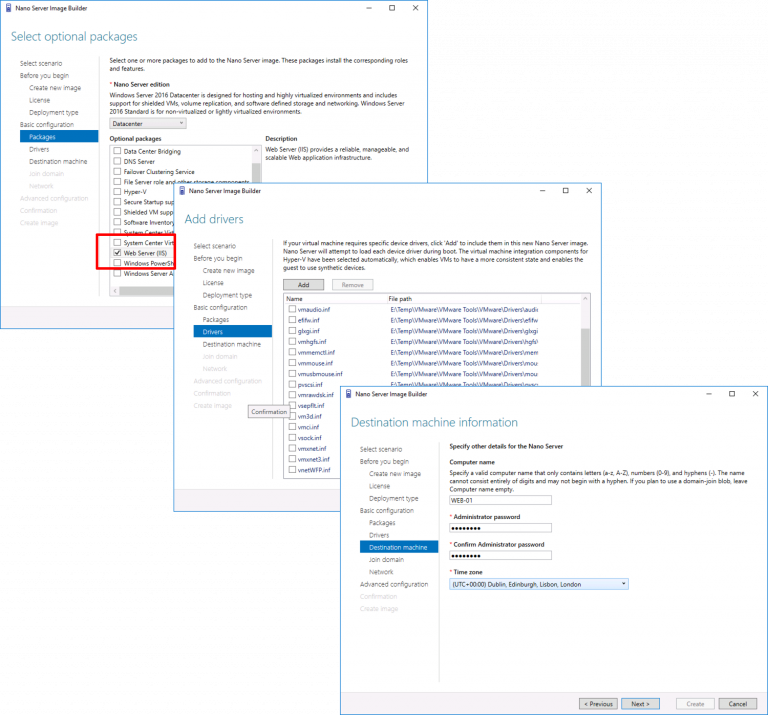
Task: Select the vmhgfs.inf driver row
Action: (413, 341)
